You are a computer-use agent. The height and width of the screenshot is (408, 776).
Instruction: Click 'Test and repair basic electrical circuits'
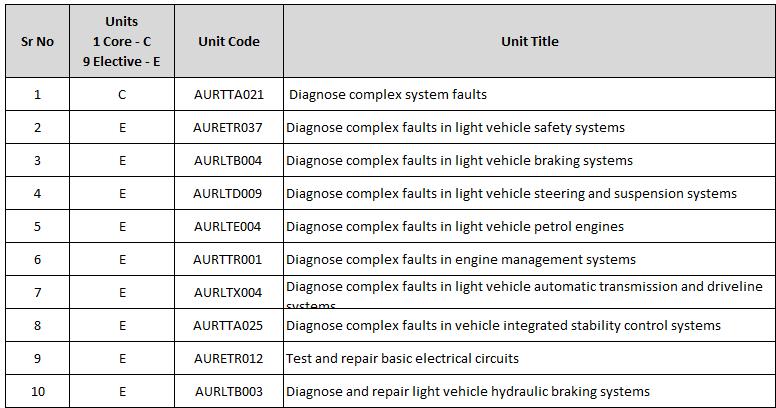tap(402, 359)
